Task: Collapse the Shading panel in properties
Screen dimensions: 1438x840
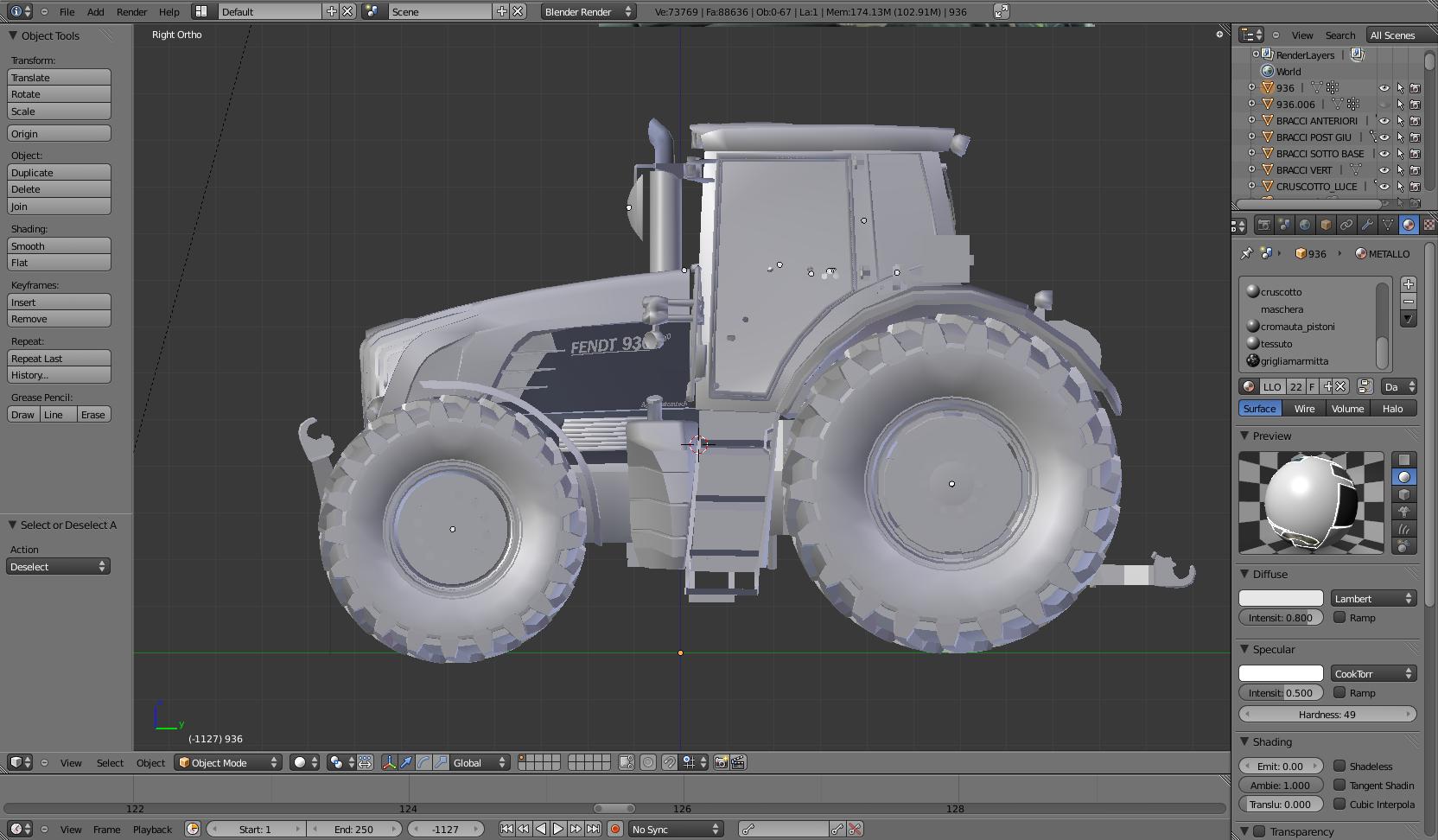Action: [x=1245, y=741]
